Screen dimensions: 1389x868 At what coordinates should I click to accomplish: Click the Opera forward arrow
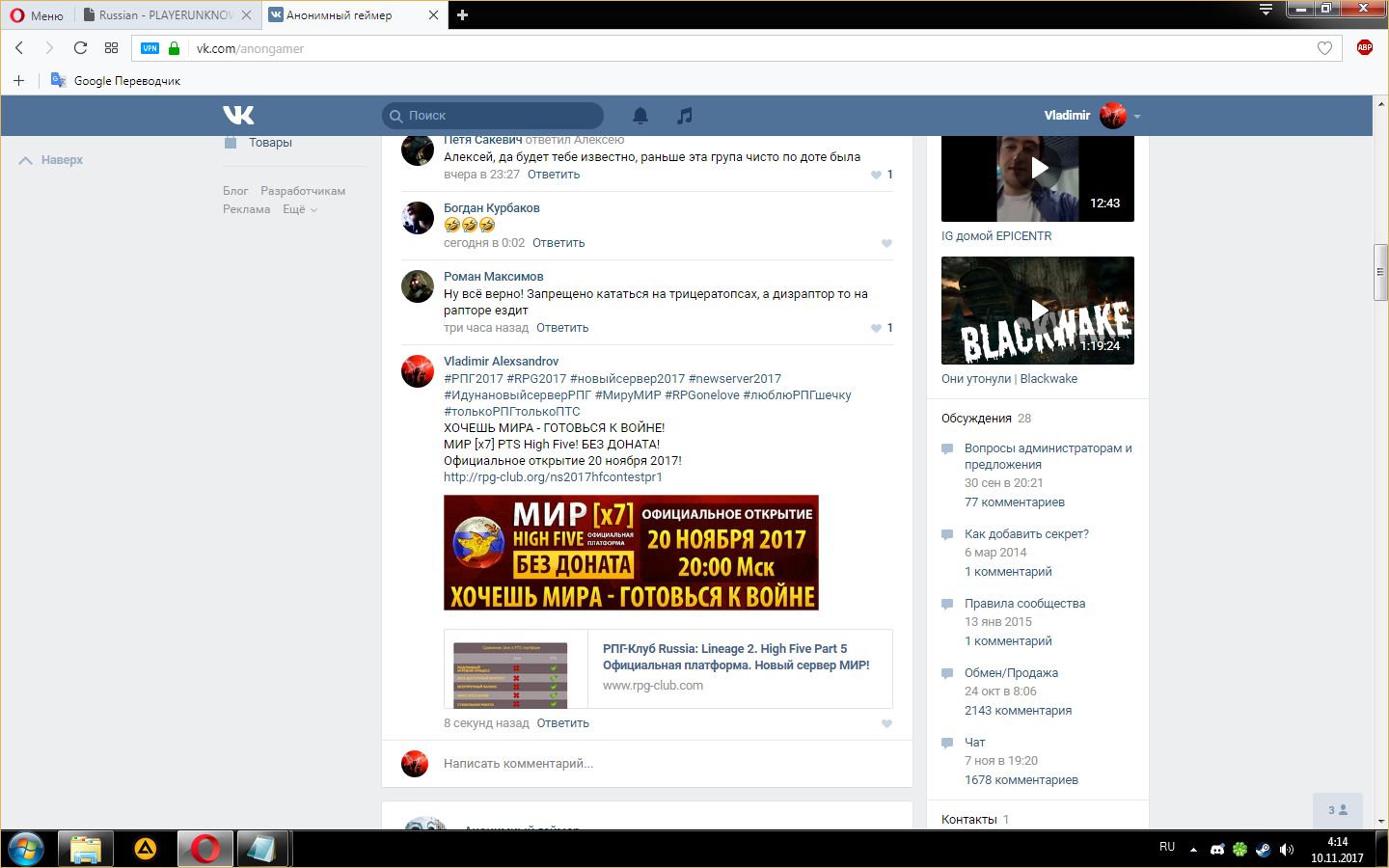click(x=49, y=47)
